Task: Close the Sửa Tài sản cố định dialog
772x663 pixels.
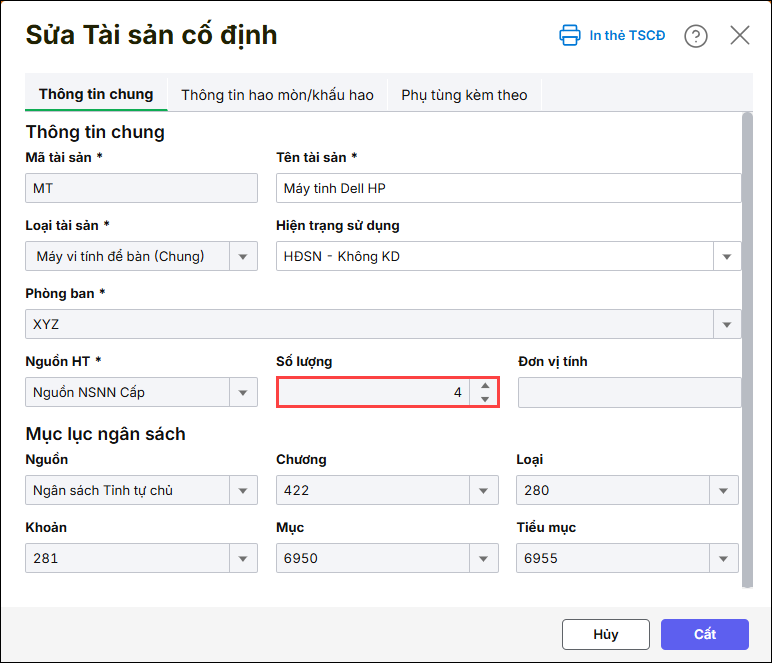Action: click(x=740, y=36)
